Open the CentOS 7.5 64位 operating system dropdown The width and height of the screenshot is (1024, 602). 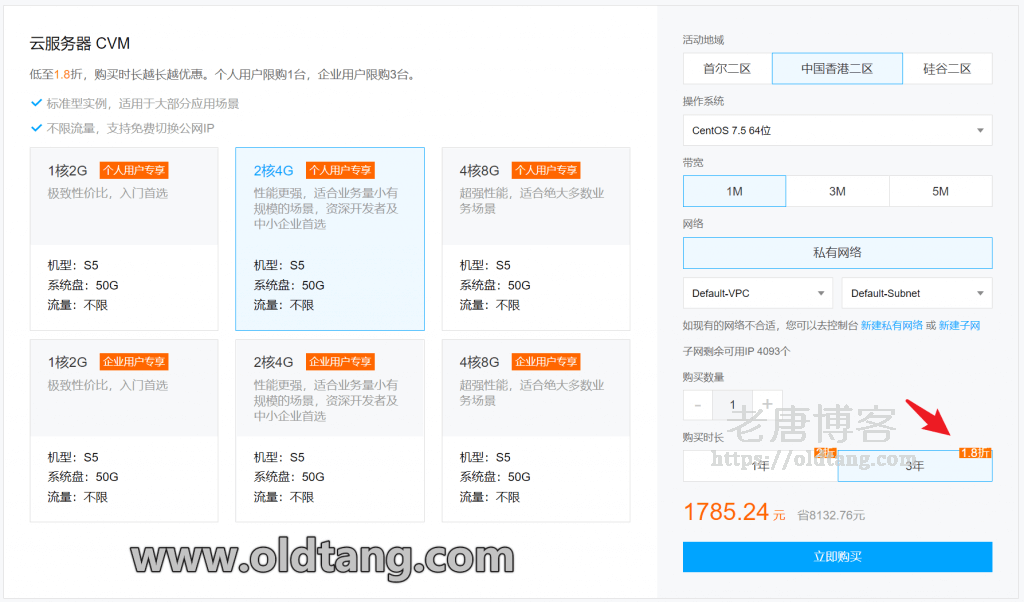click(836, 130)
